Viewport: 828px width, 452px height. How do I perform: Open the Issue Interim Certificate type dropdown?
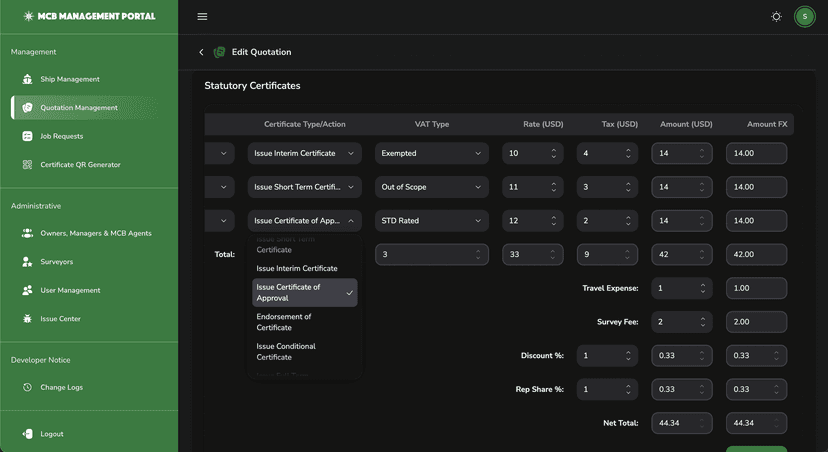tap(305, 153)
